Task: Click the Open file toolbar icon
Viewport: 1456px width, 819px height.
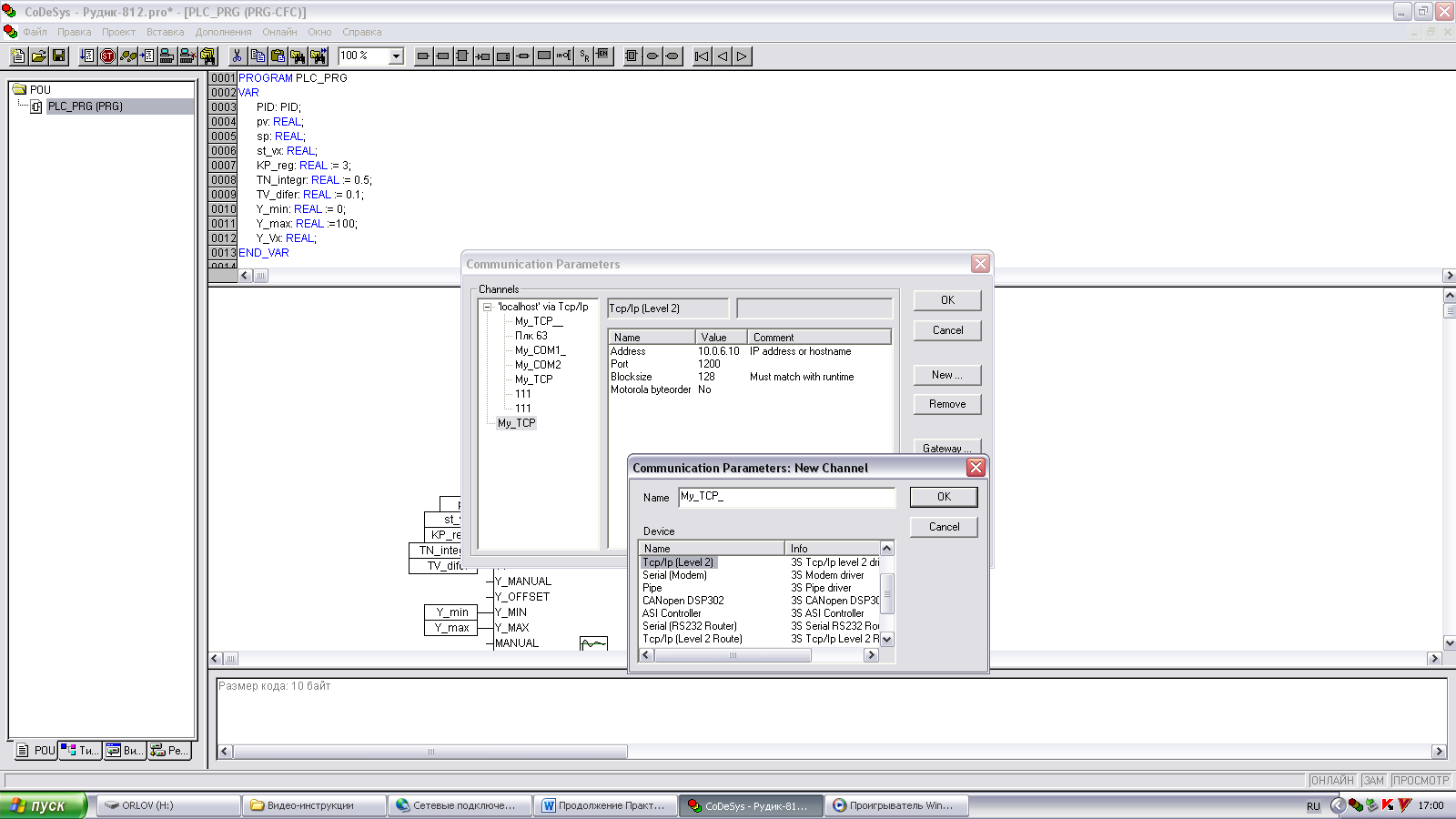Action: coord(38,56)
